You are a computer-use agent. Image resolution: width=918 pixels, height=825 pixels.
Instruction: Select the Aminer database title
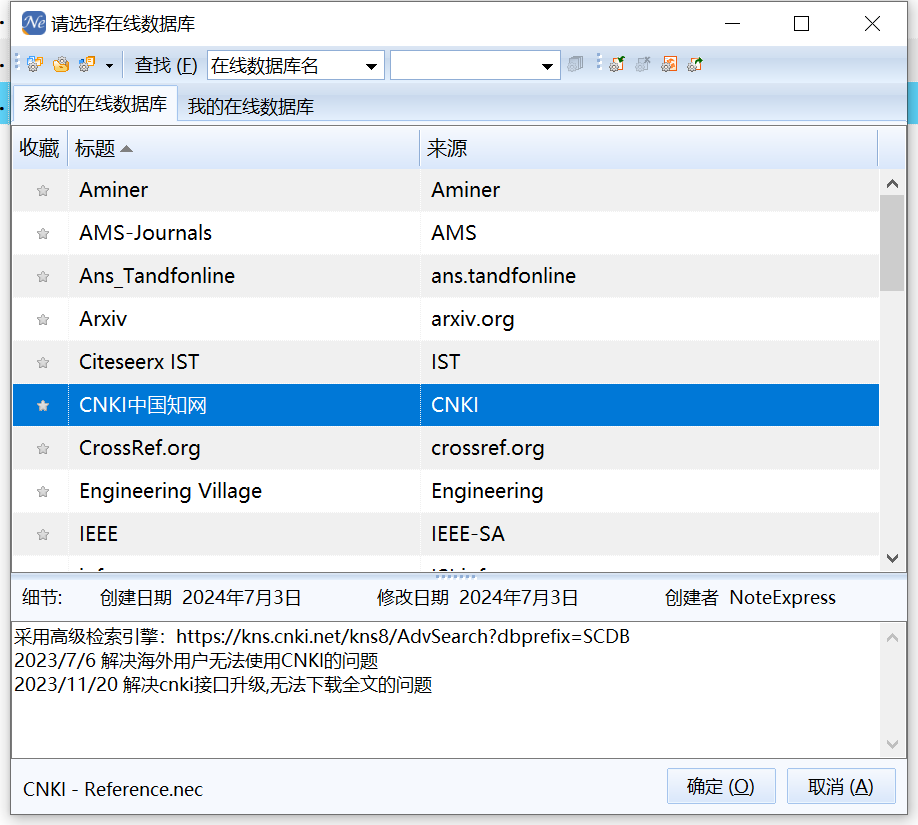click(114, 190)
